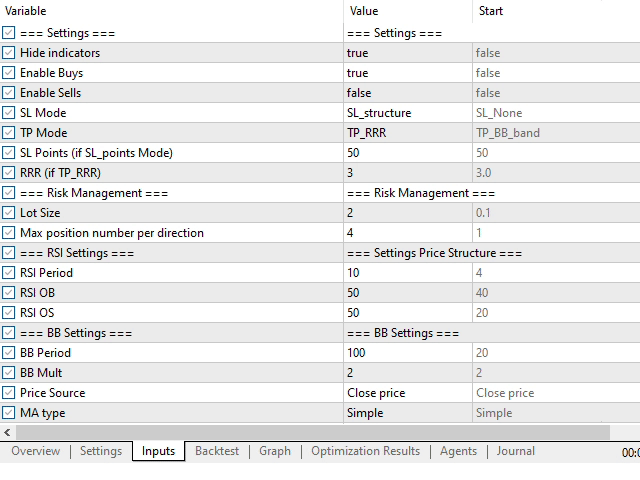Switch to the Settings tab
This screenshot has width=640, height=480.
[101, 451]
